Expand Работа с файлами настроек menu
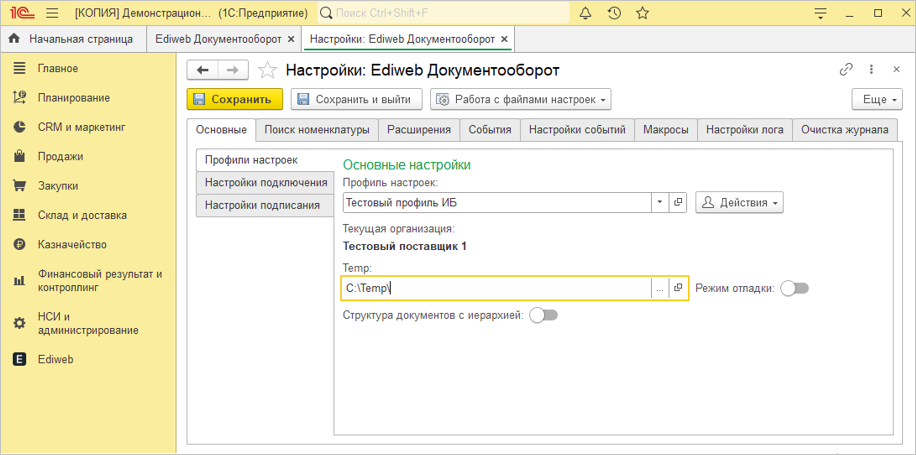Image resolution: width=916 pixels, height=455 pixels. [520, 100]
